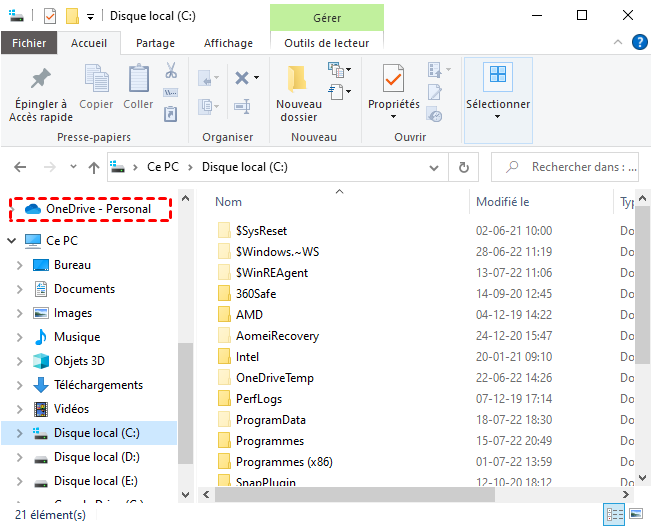Click the Coller clipboard icon

[x=138, y=78]
